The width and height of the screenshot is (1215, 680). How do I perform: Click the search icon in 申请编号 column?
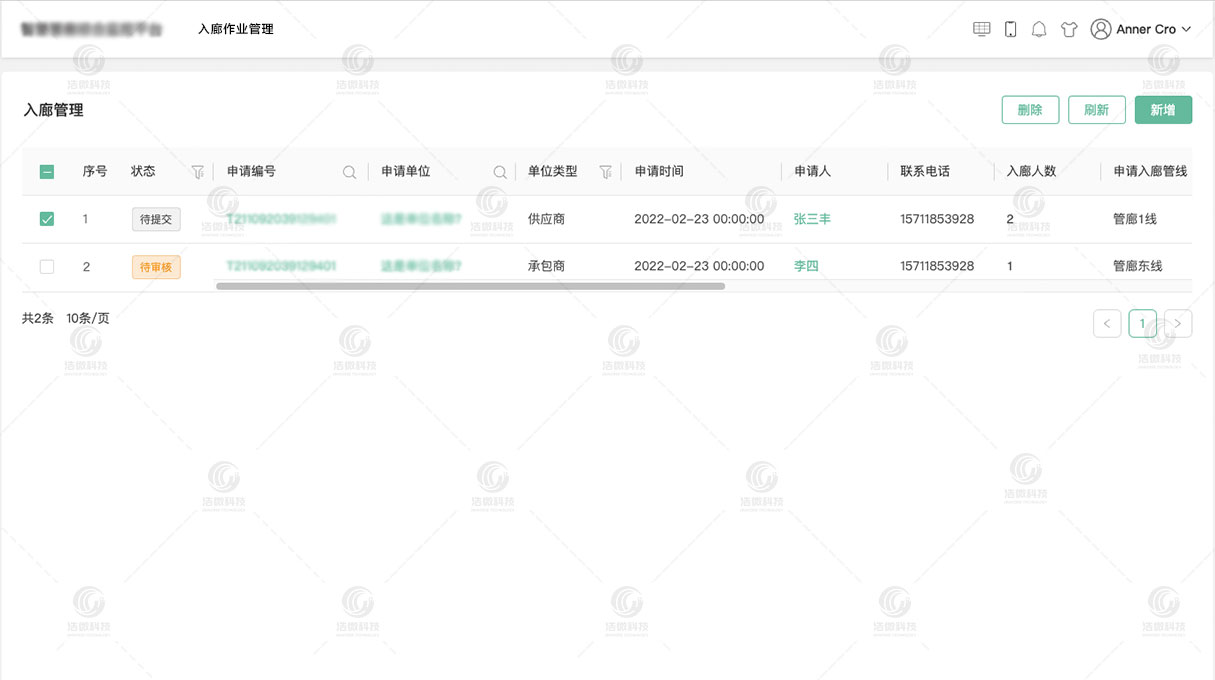348,172
